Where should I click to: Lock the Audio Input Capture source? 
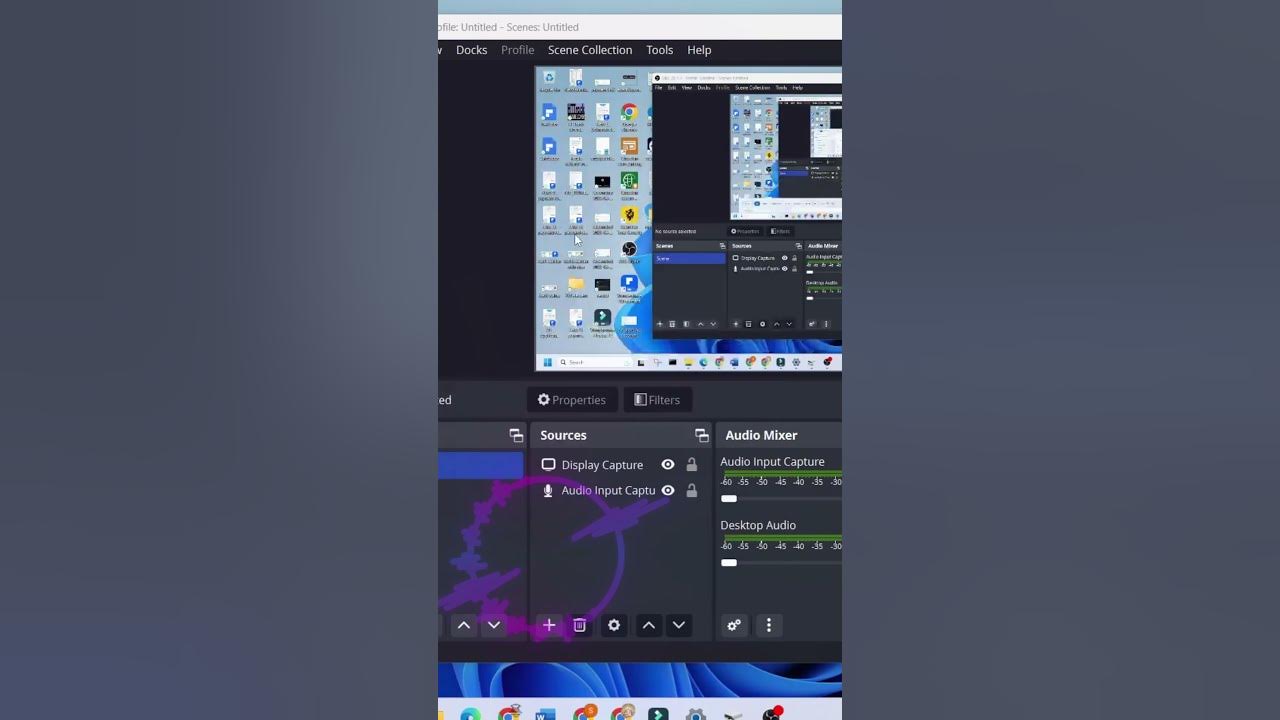point(691,491)
